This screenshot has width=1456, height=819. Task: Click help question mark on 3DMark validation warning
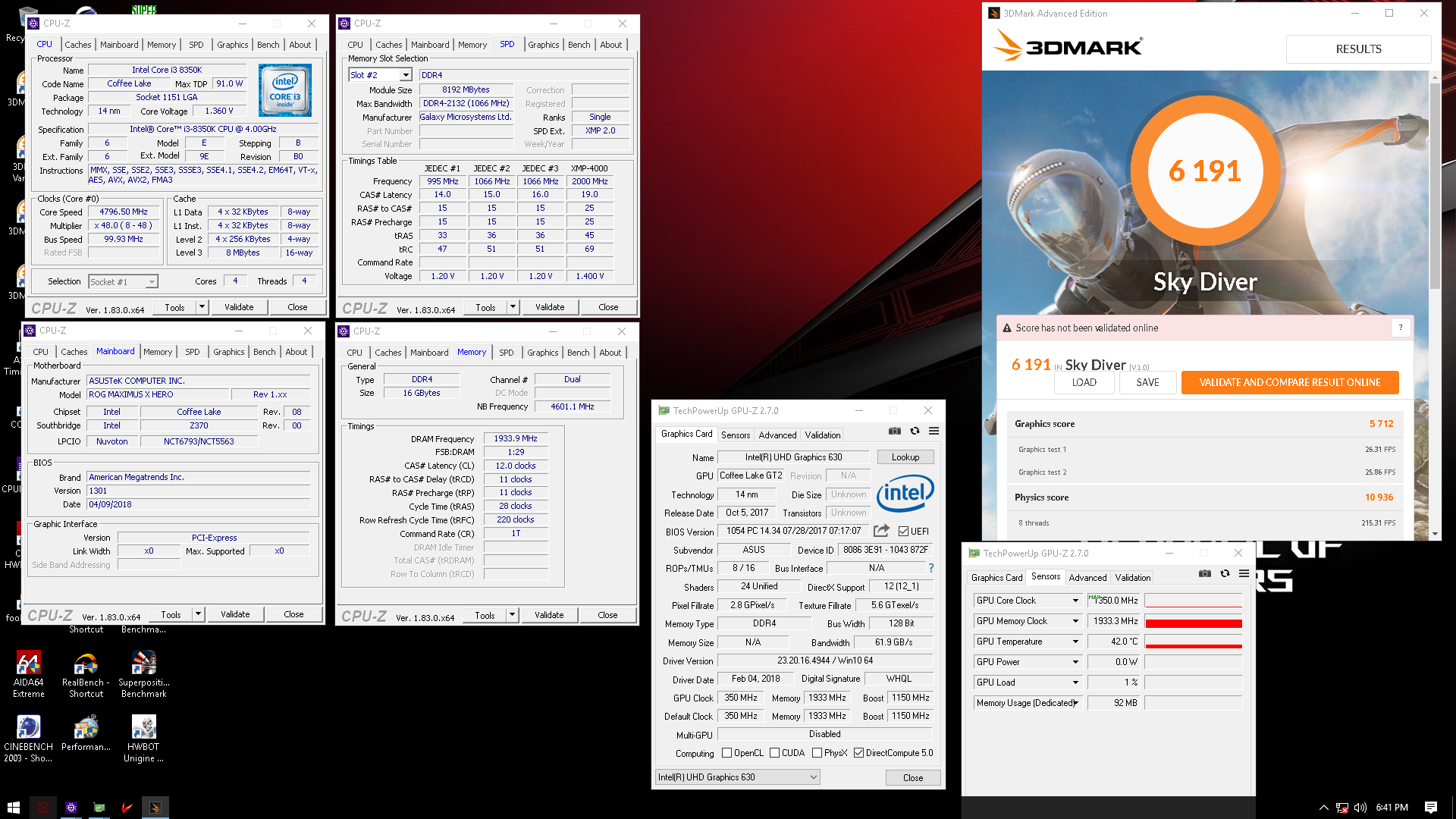point(1401,328)
